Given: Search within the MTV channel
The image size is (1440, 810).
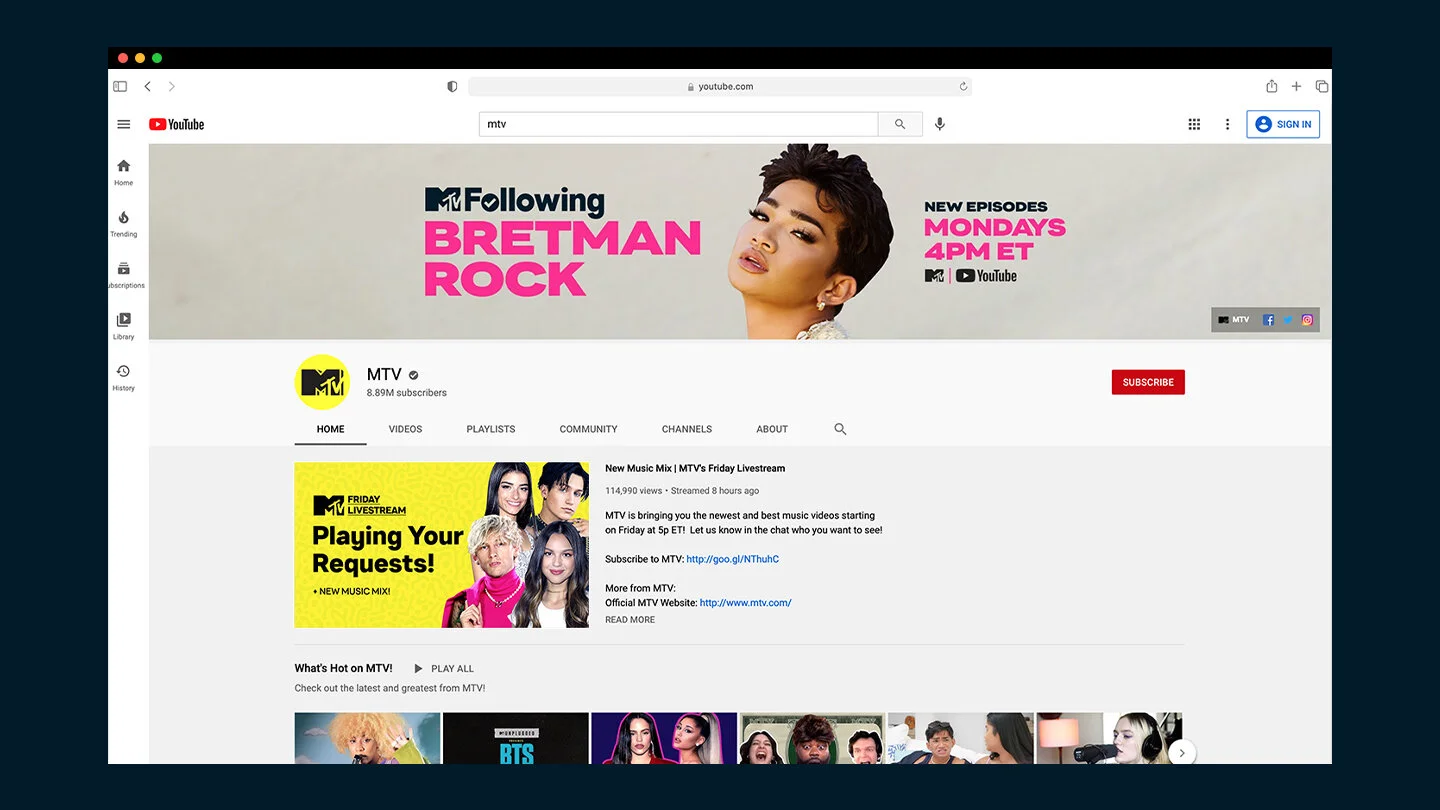Looking at the screenshot, I should coord(840,429).
